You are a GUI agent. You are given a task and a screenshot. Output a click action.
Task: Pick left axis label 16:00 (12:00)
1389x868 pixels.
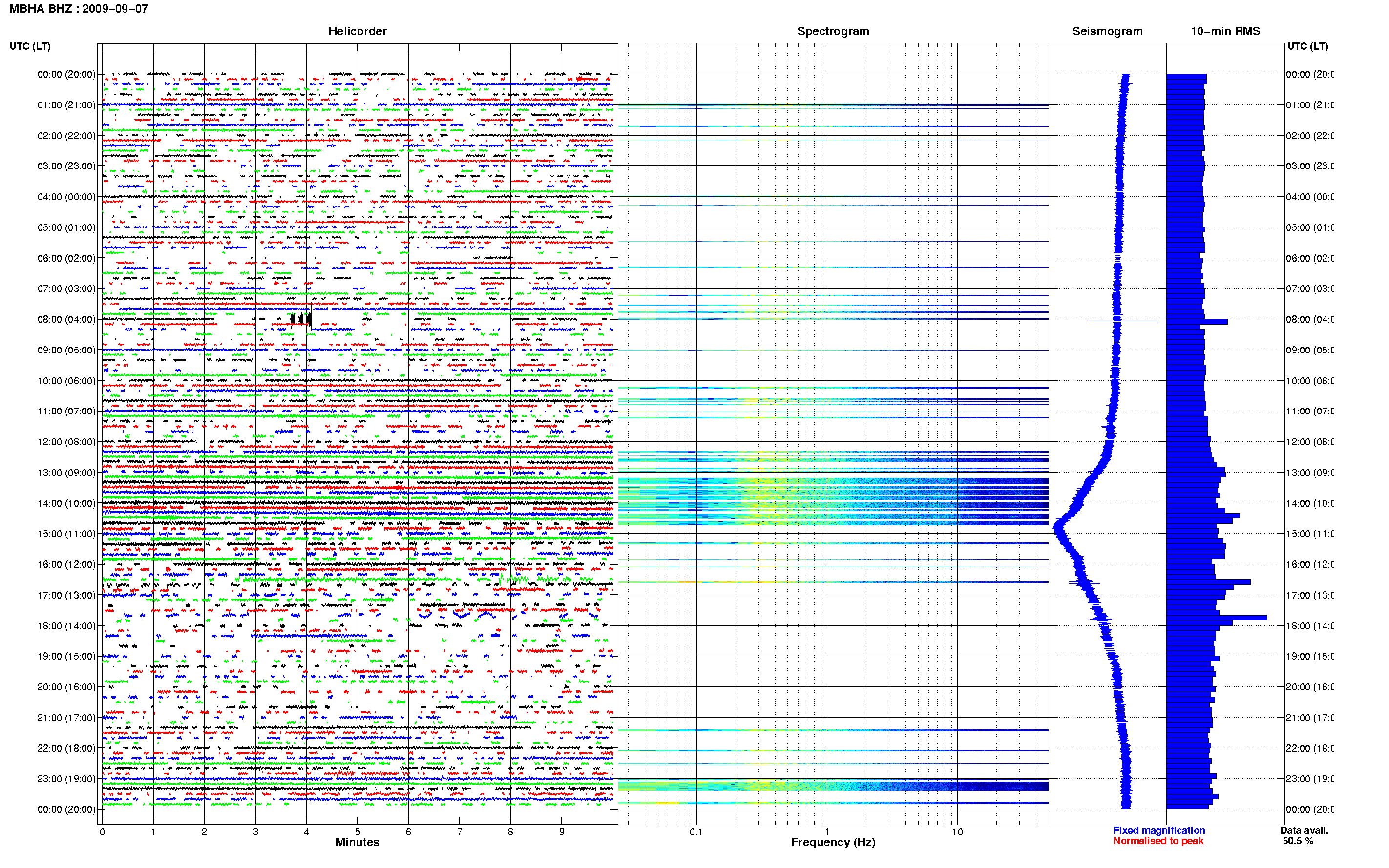66,564
